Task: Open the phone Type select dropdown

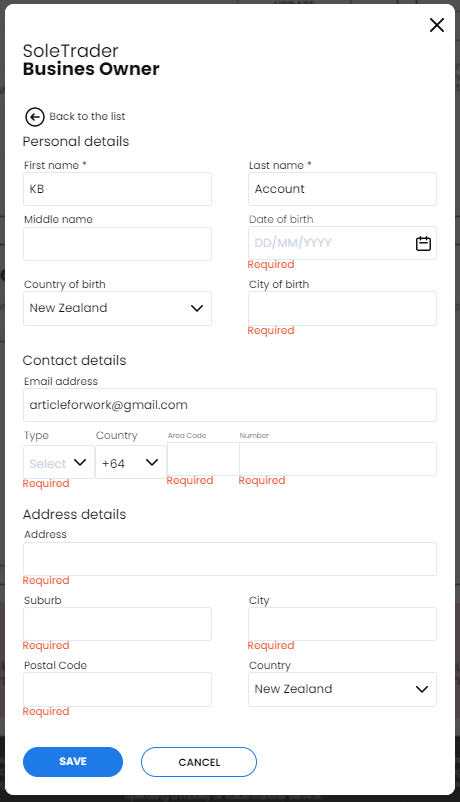Action: tap(59, 462)
